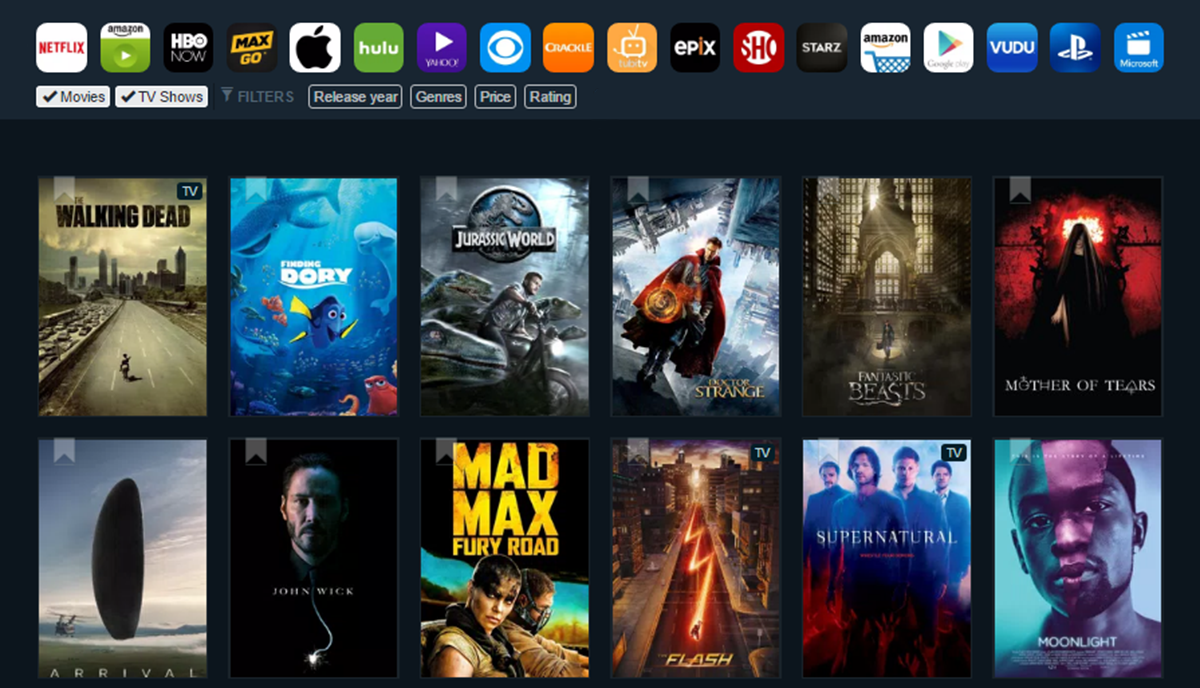Select the Crackle provider icon

click(569, 48)
